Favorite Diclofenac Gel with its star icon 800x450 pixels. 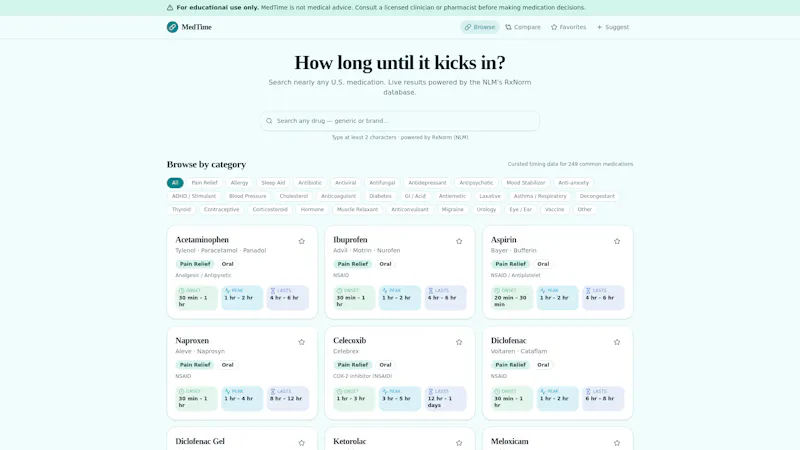(302, 443)
